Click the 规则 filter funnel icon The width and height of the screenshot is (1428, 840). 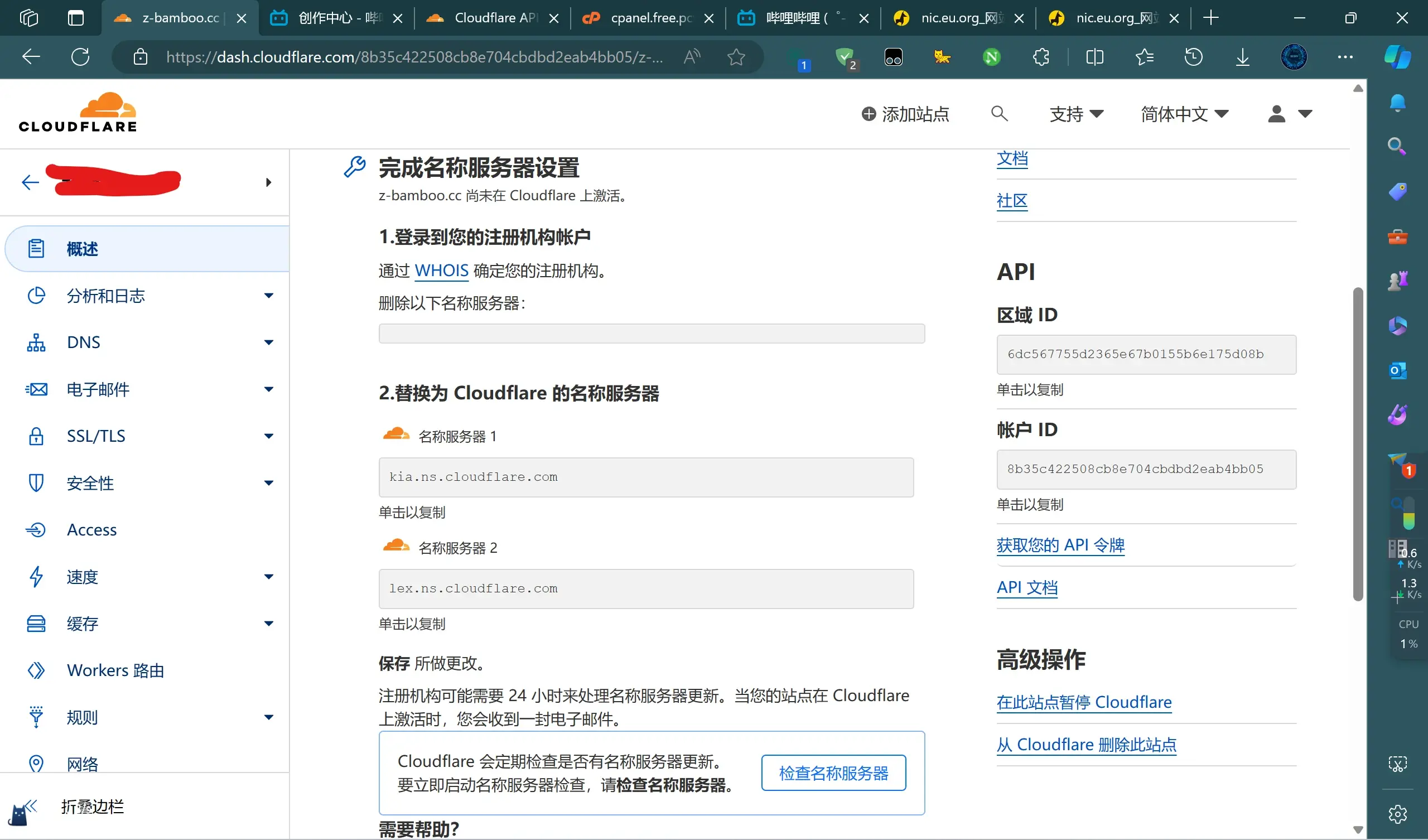[x=36, y=717]
